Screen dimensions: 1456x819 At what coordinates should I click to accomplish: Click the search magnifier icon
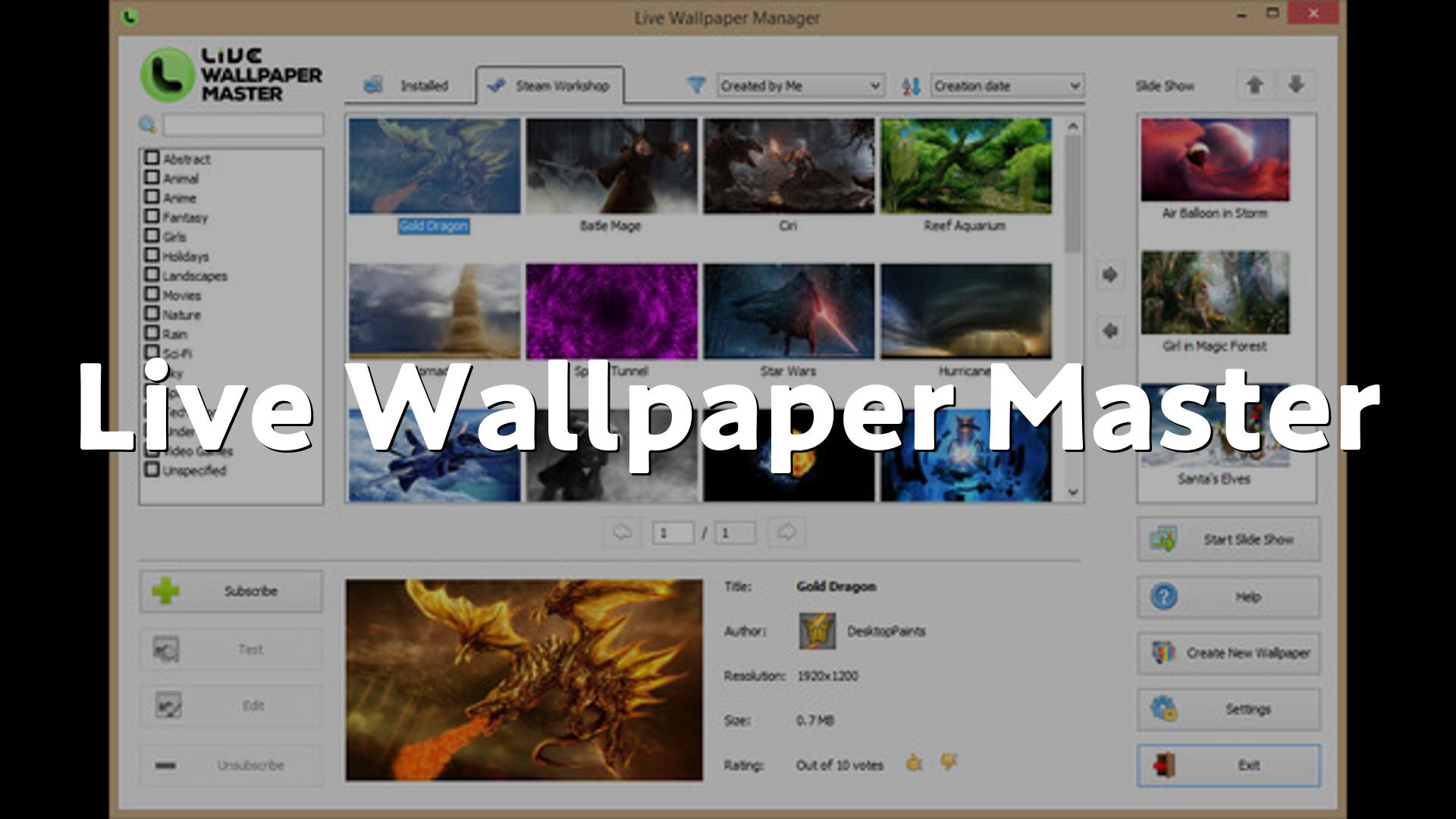(147, 125)
